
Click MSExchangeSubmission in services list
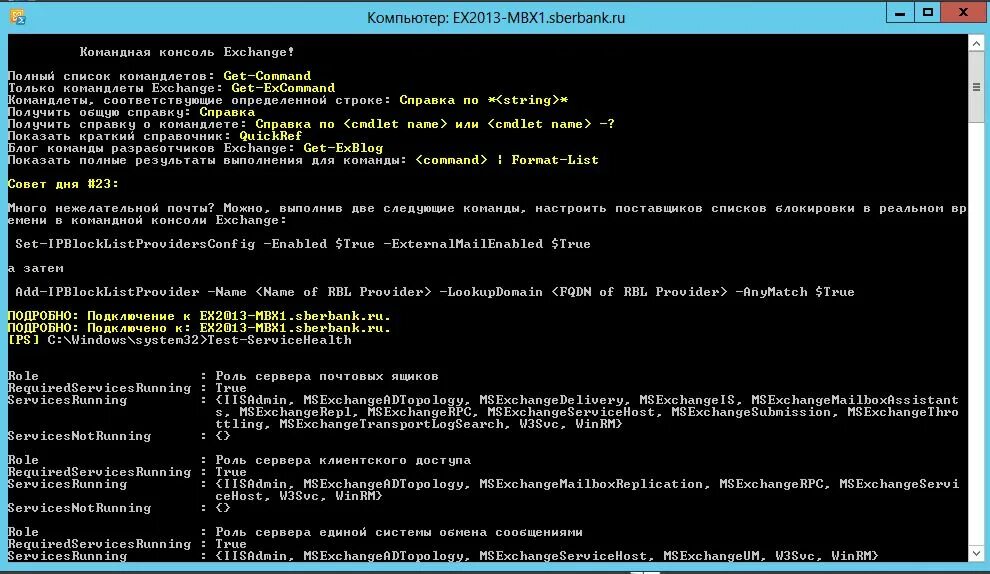click(x=751, y=412)
